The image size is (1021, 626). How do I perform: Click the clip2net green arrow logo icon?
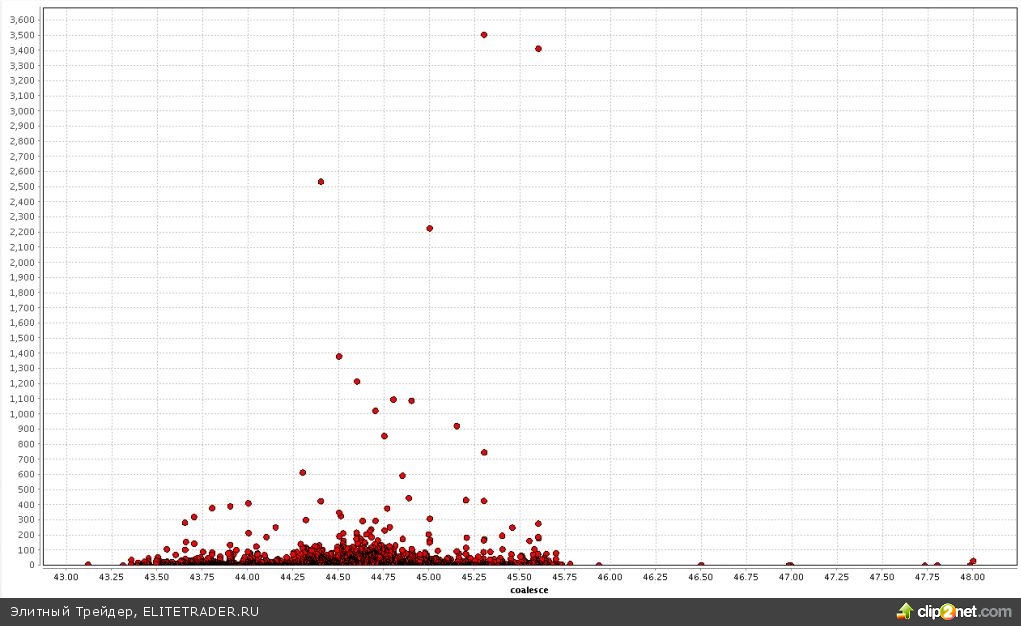(x=905, y=611)
